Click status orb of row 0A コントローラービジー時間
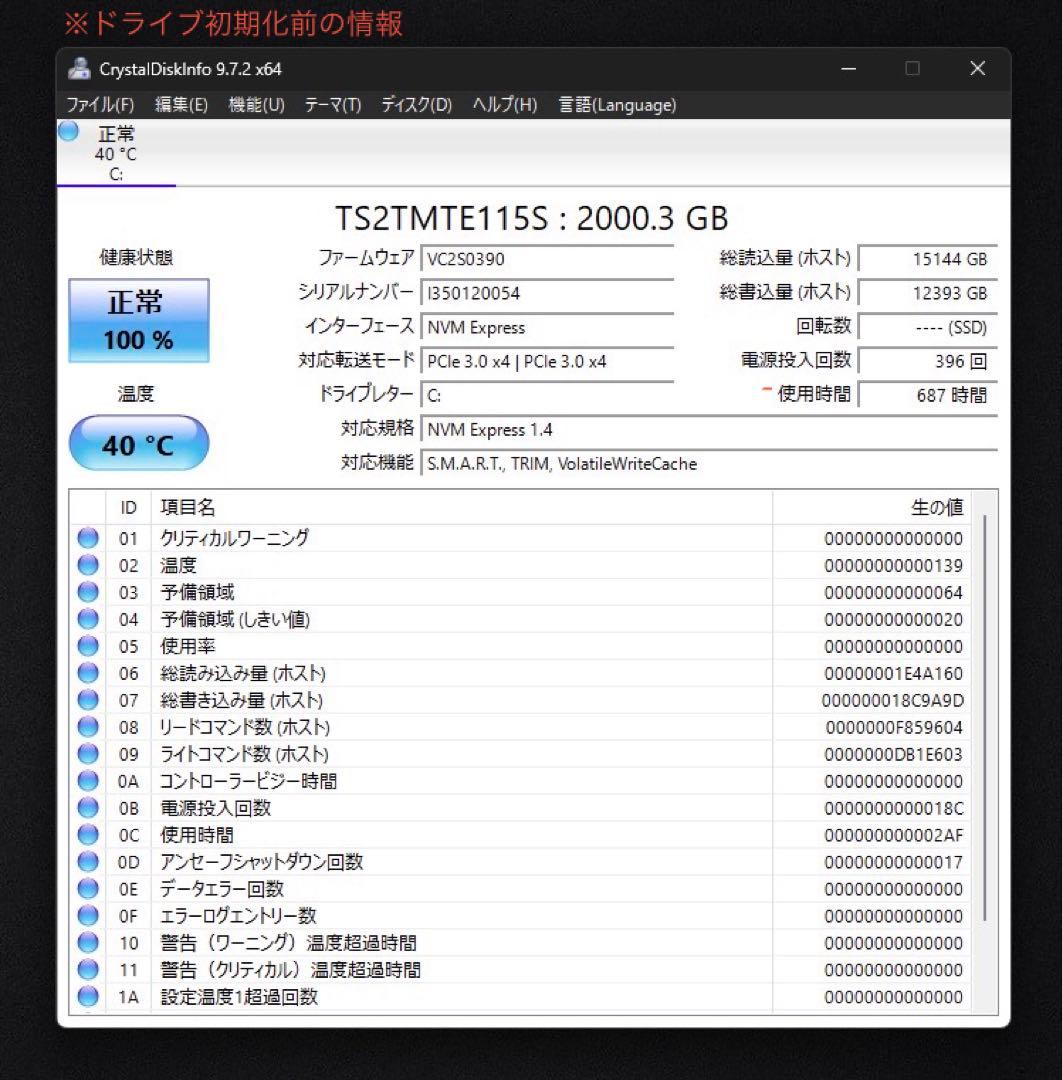This screenshot has width=1062, height=1080. (x=88, y=780)
